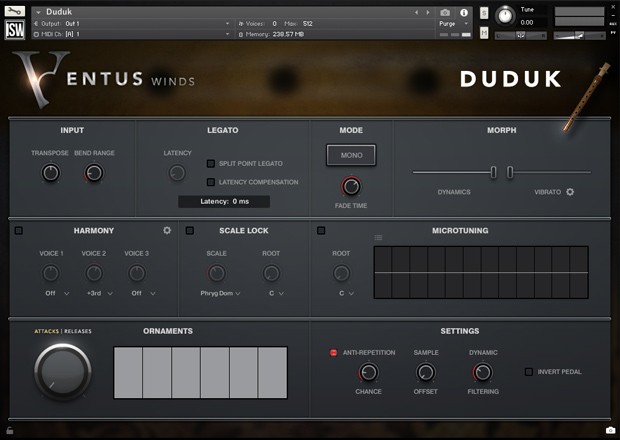Click the first Ornaments pad
This screenshot has width=620, height=440.
pyautogui.click(x=128, y=373)
